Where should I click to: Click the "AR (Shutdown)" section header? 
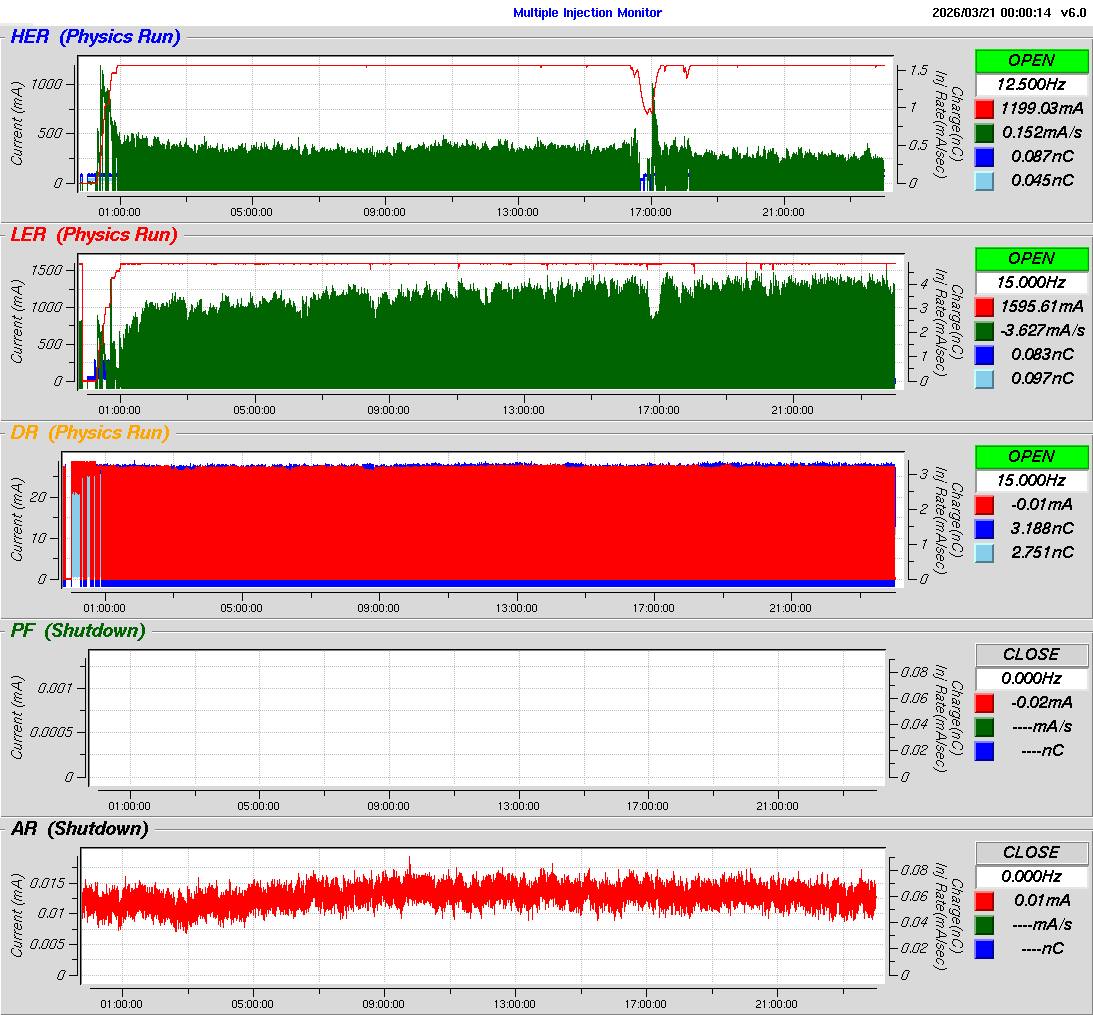click(79, 829)
